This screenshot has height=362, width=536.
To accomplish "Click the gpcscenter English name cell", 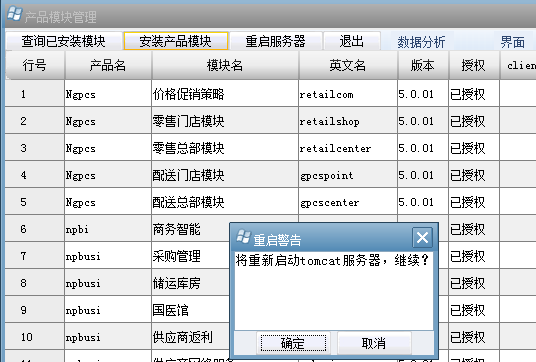I will coord(348,202).
